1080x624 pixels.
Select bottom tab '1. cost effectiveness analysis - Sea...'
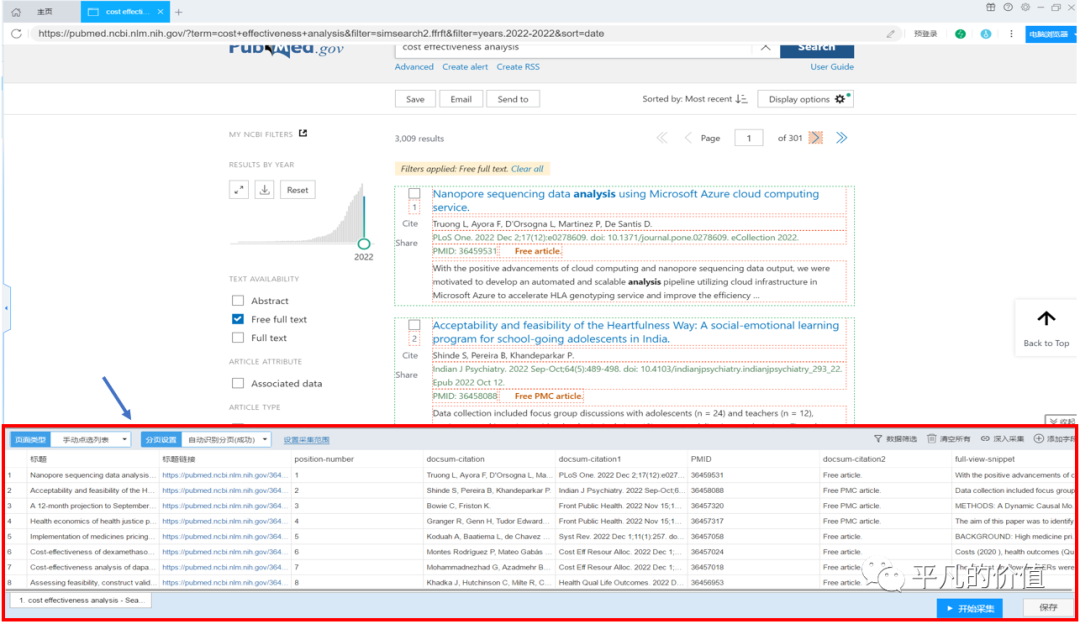pos(81,600)
